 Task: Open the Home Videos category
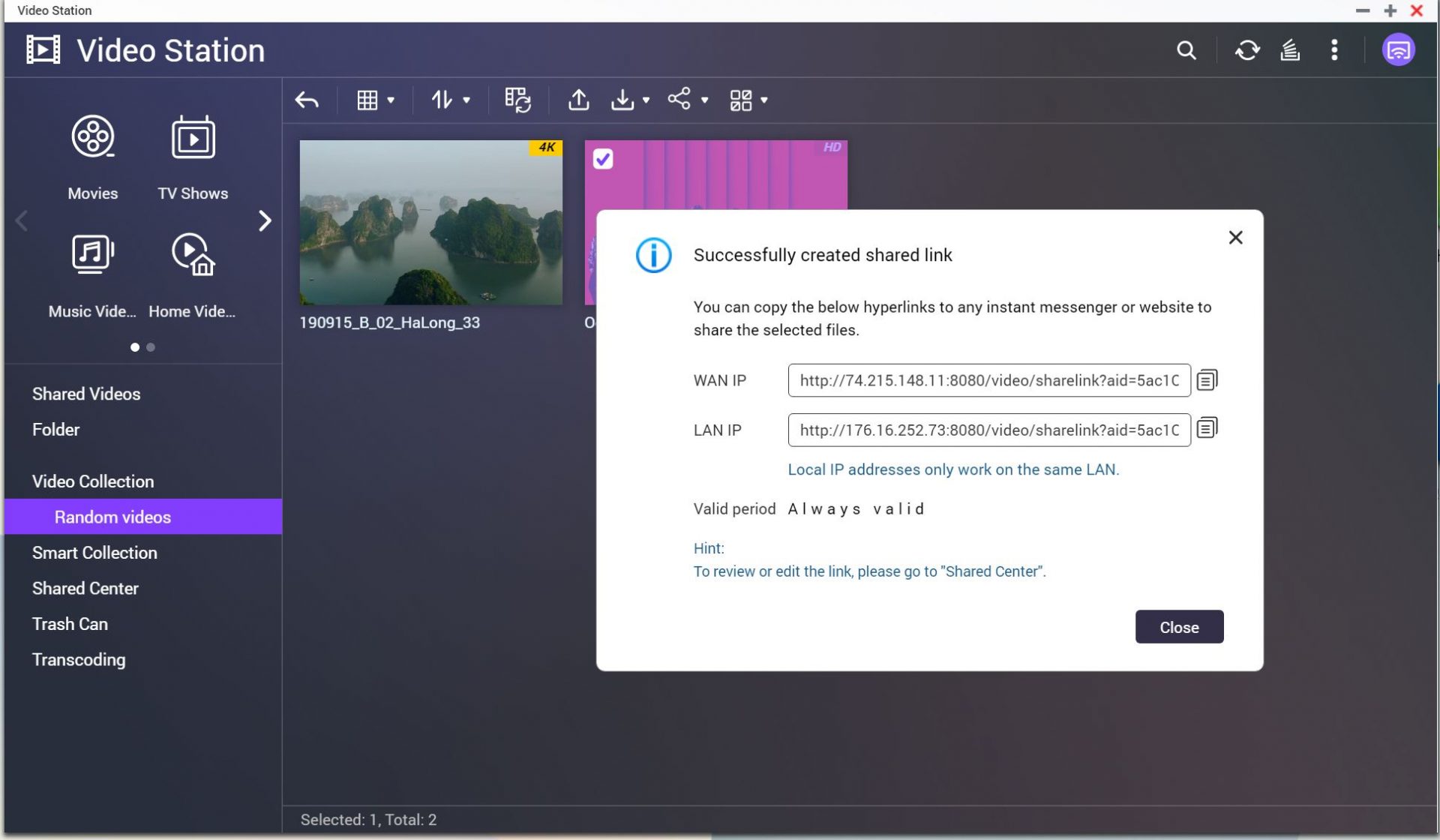coord(193,276)
